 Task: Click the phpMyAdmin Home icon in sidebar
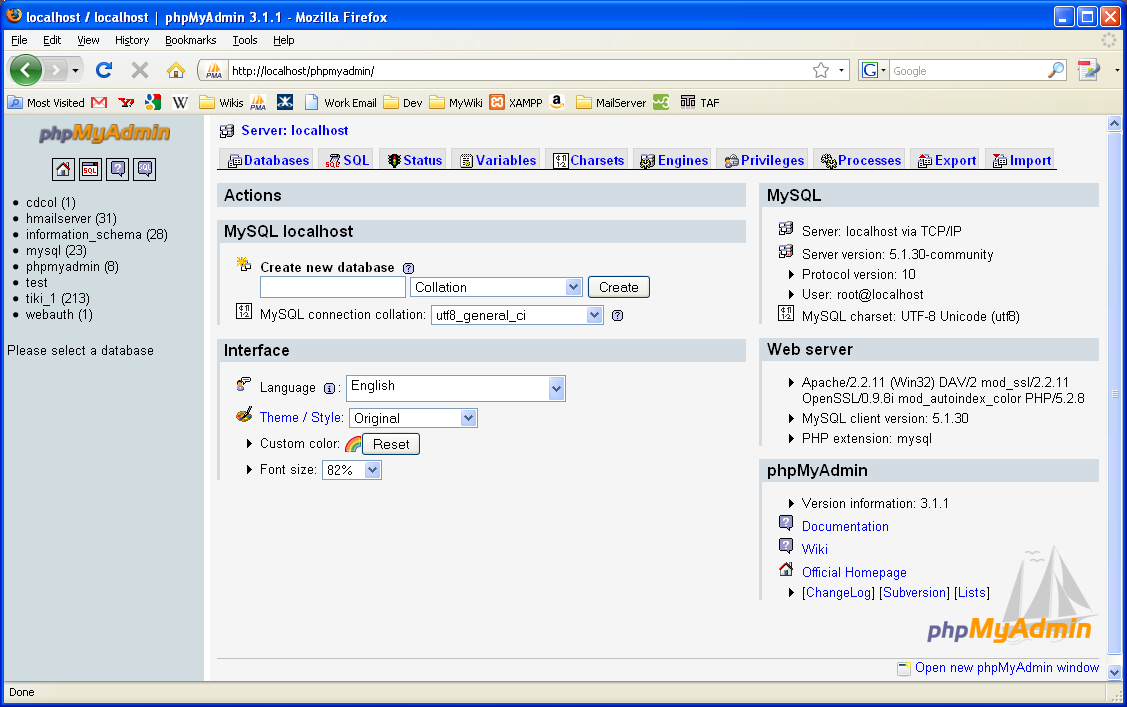click(x=63, y=170)
